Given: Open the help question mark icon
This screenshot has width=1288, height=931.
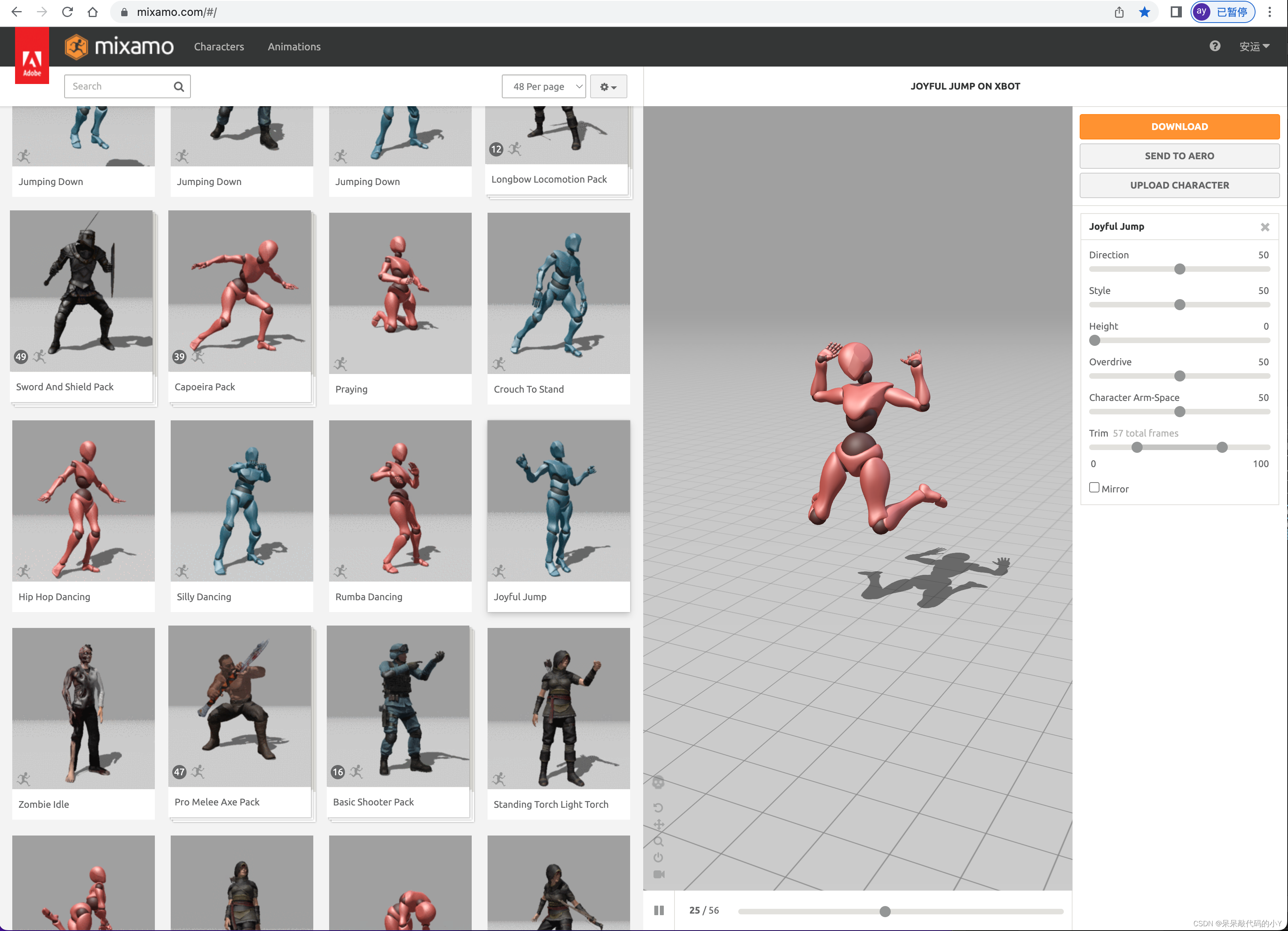Looking at the screenshot, I should coord(1215,46).
